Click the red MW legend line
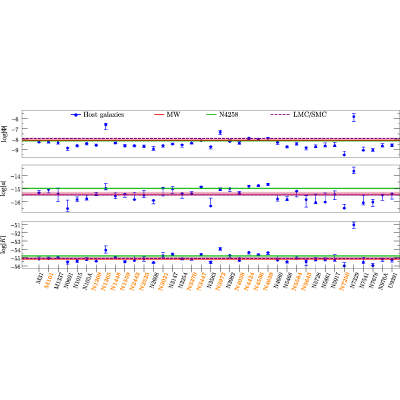The height and width of the screenshot is (400, 400). point(159,115)
